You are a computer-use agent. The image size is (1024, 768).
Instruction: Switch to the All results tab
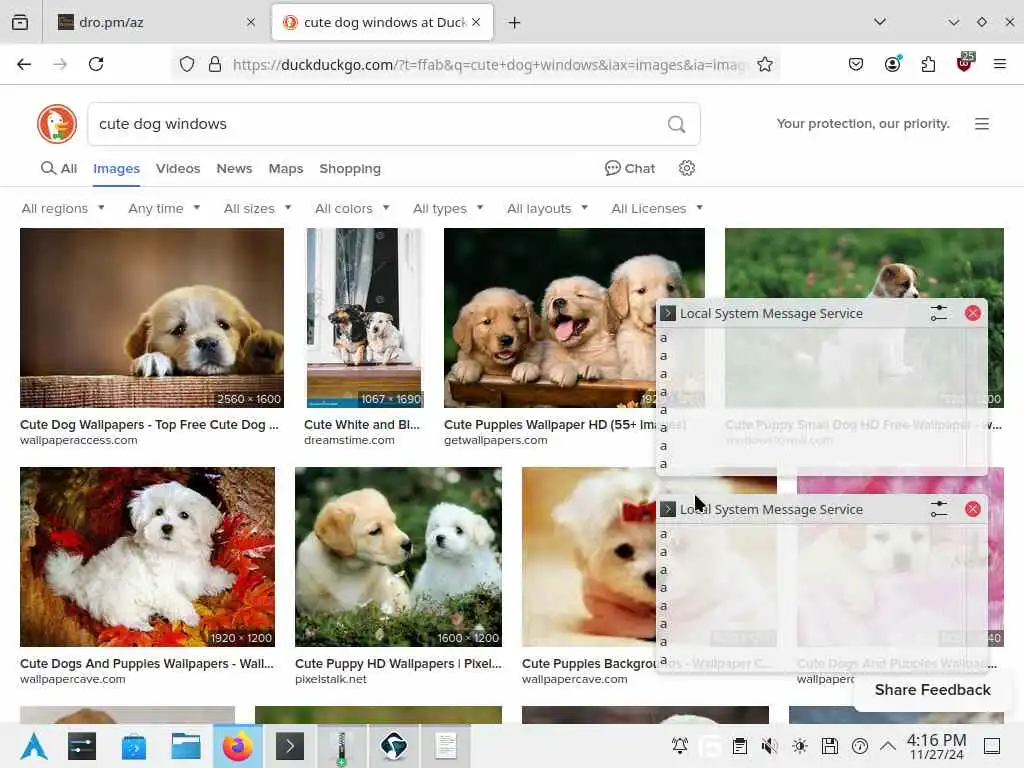59,168
